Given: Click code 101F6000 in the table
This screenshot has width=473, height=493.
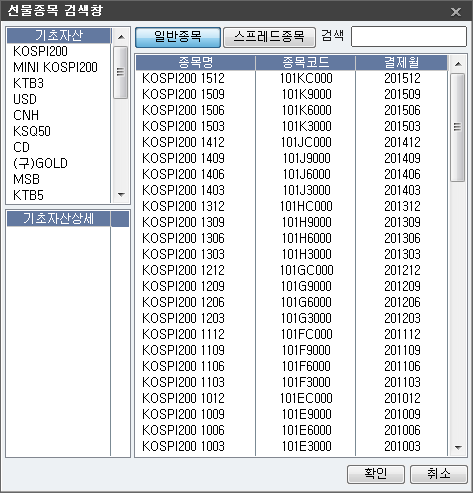Looking at the screenshot, I should click(x=306, y=366).
